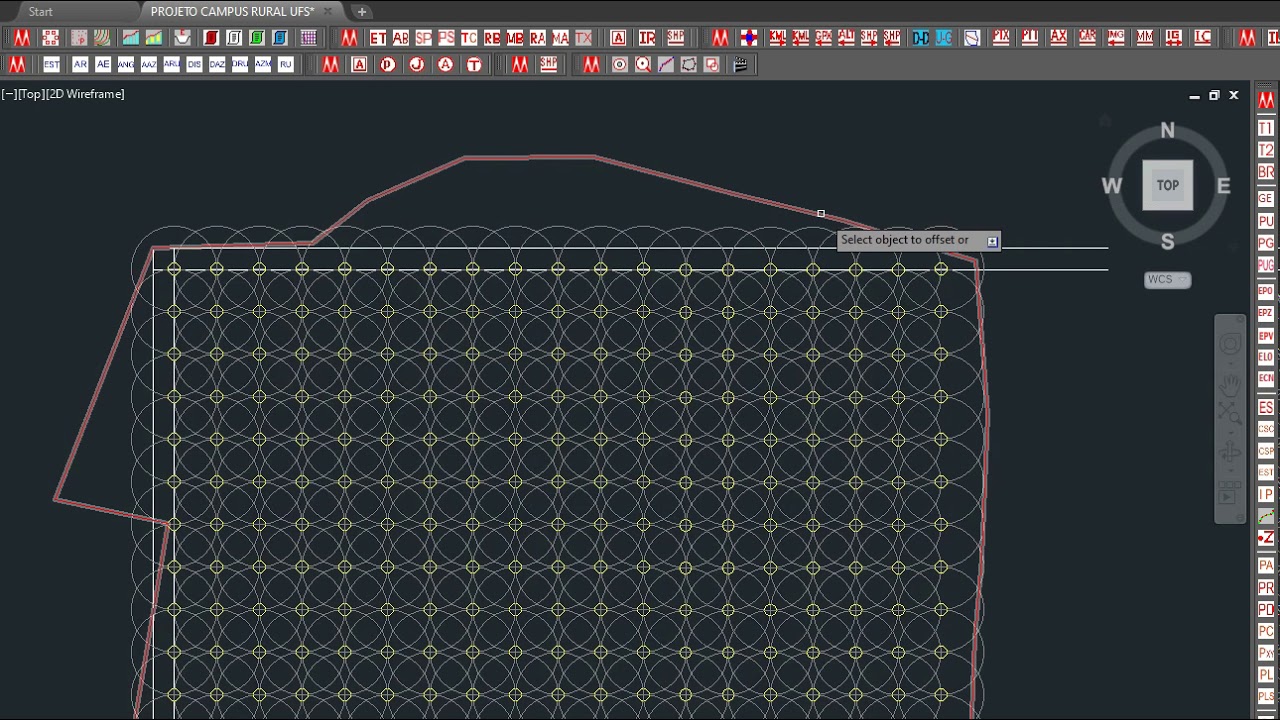This screenshot has width=1280, height=720.
Task: Click the circled P toolbar icon
Action: coord(388,64)
